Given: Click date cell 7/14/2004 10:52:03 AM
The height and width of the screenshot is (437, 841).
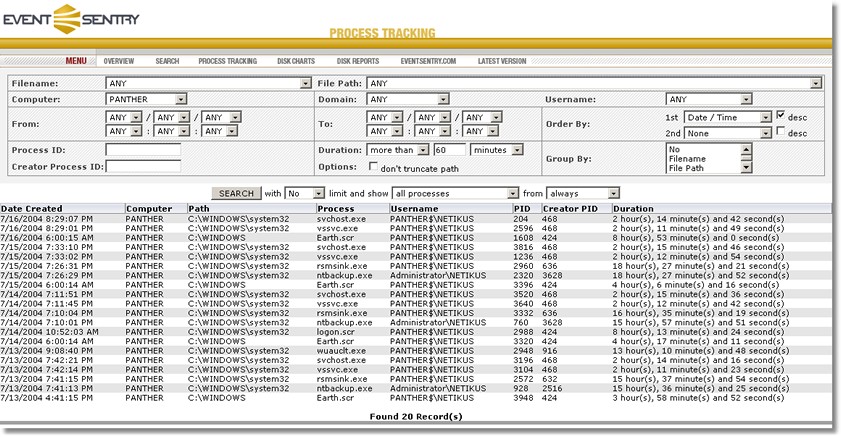Looking at the screenshot, I should point(49,332).
